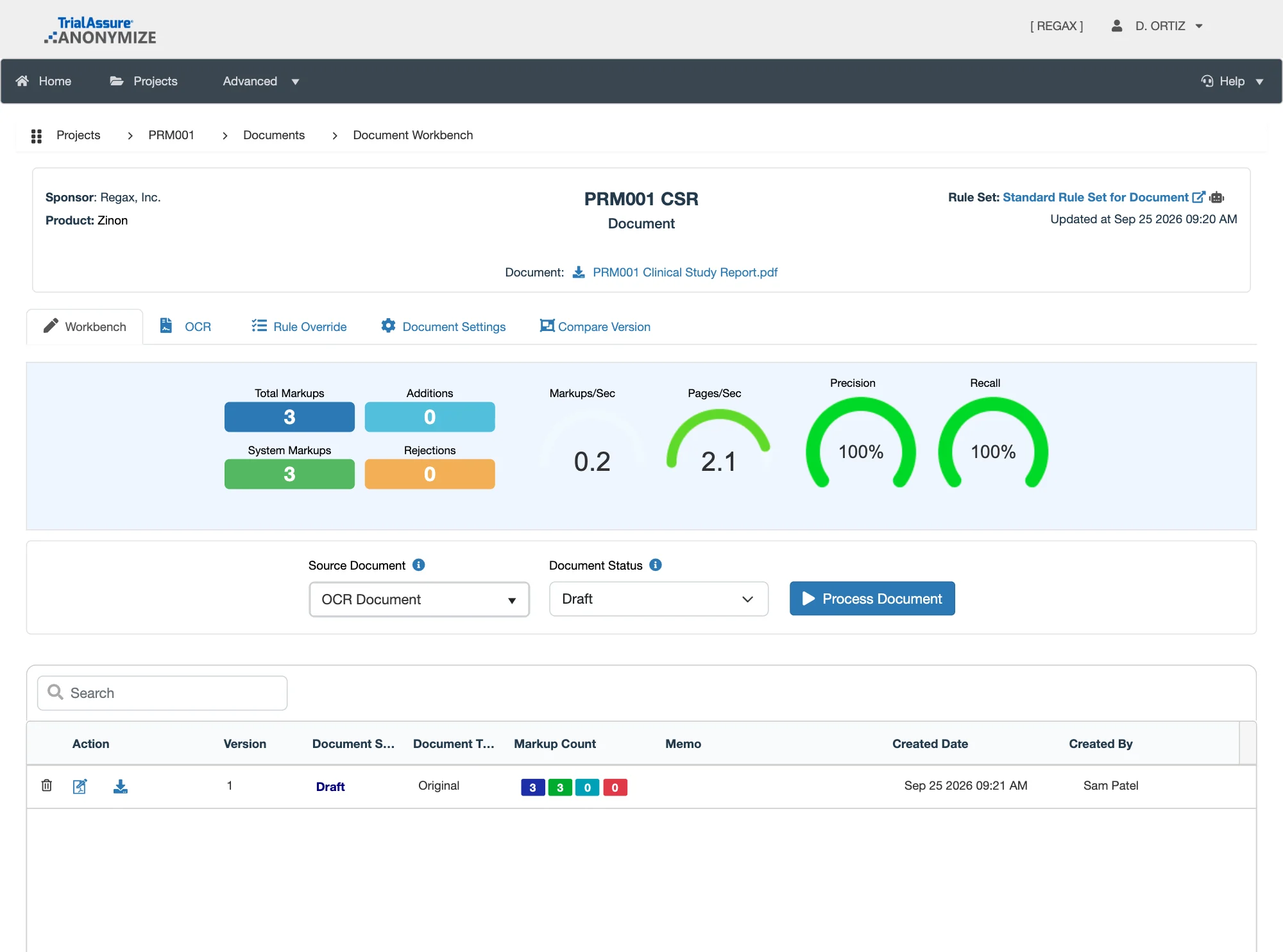Go to Documents in the breadcrumb
The width and height of the screenshot is (1283, 952).
(274, 135)
